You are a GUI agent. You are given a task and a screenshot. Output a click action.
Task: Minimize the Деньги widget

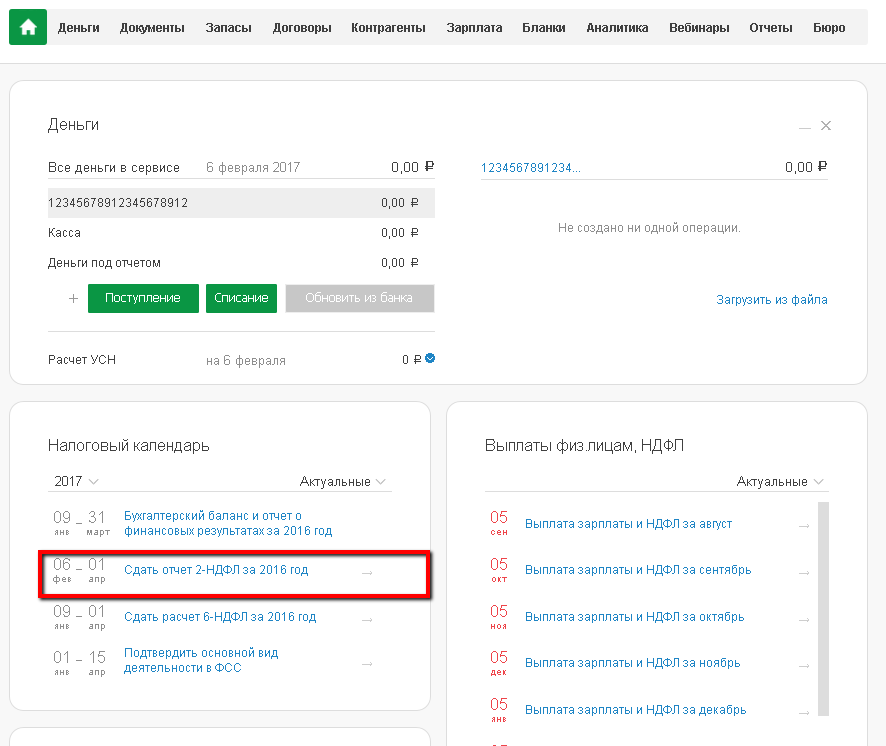805,128
